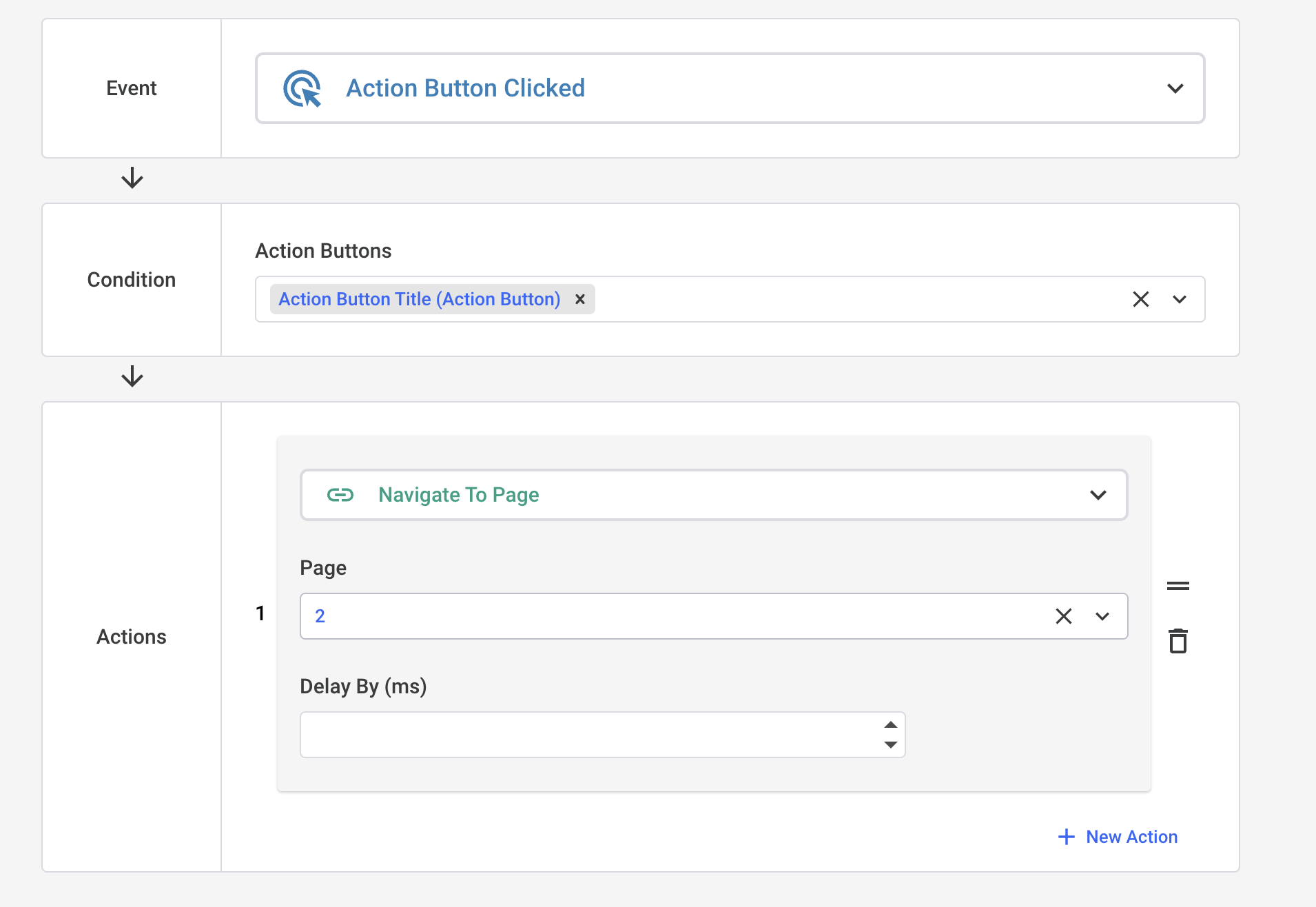Click the Action Buttons field label
Image resolution: width=1316 pixels, height=907 pixels.
[x=323, y=251]
